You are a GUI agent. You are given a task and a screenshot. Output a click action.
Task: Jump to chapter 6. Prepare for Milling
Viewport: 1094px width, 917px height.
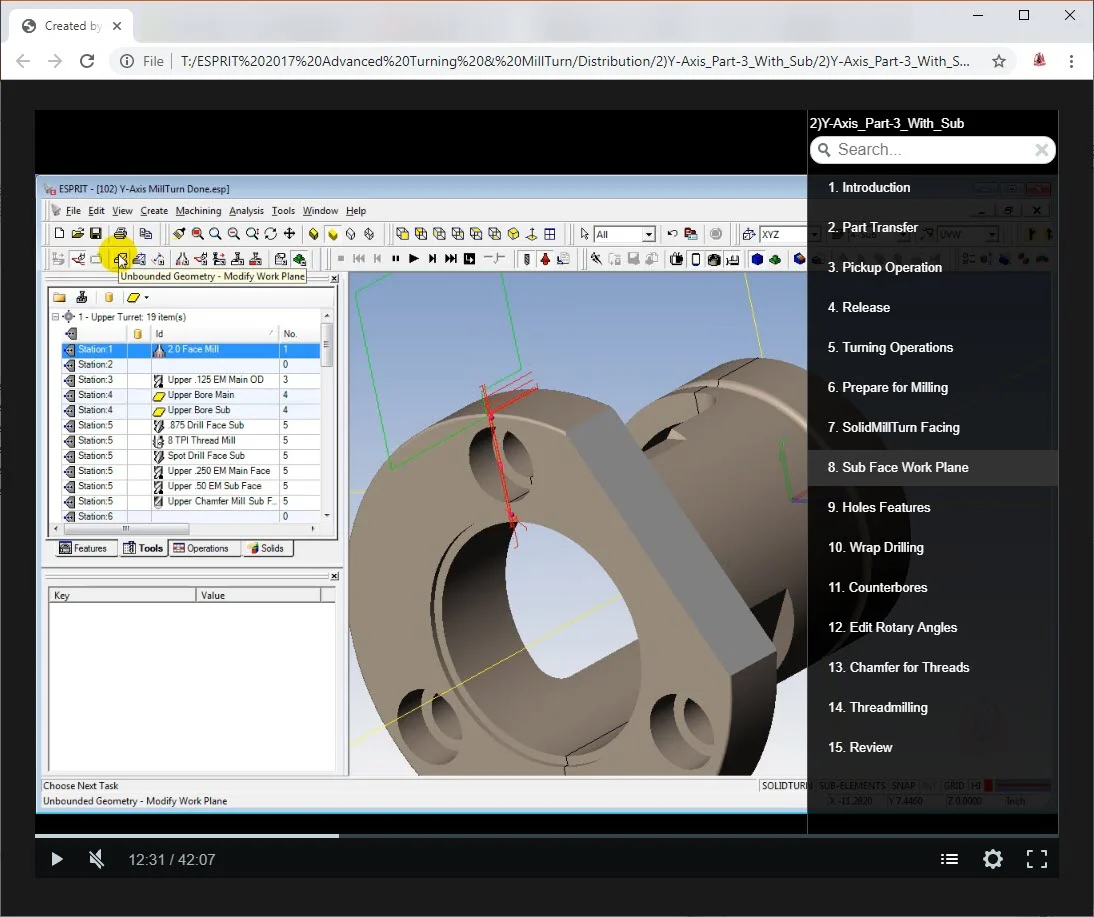click(932, 387)
